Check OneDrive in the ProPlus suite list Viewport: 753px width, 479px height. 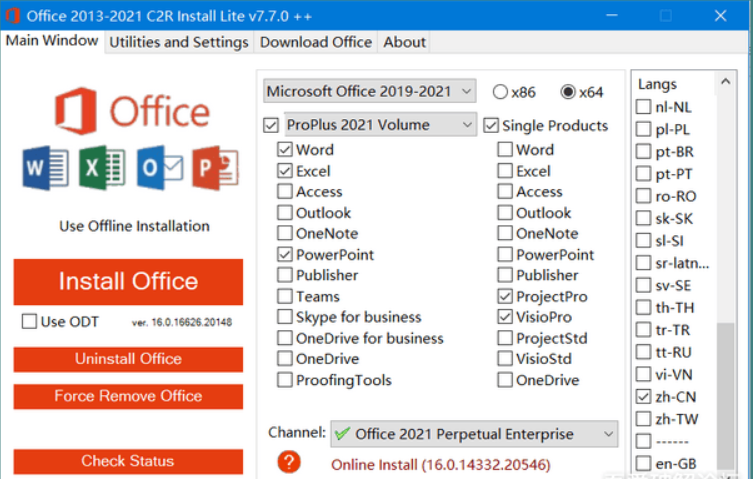[285, 358]
